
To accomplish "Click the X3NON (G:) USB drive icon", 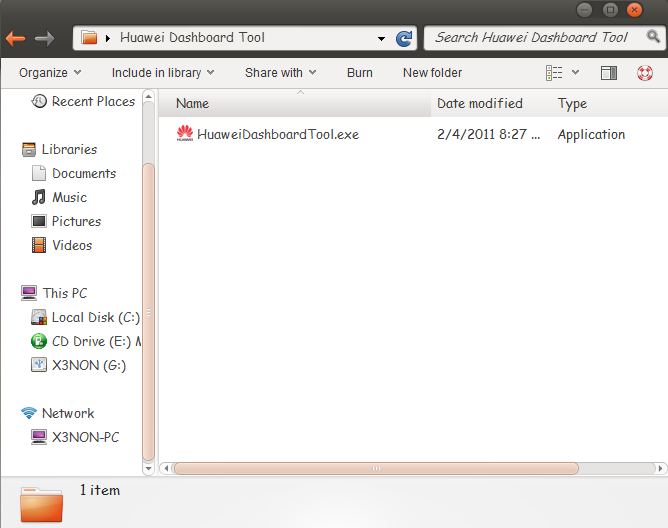I will (x=39, y=365).
